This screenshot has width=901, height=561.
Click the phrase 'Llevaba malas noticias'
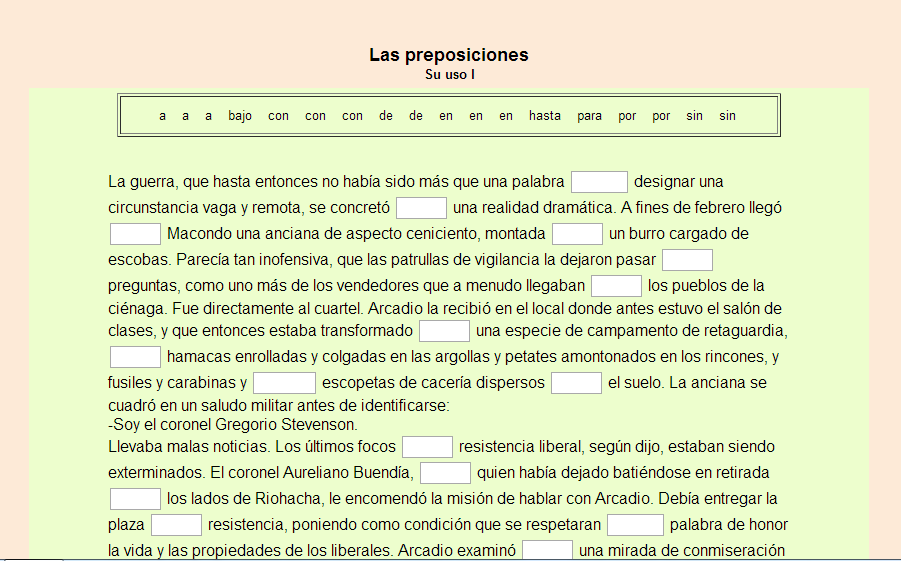(x=188, y=447)
